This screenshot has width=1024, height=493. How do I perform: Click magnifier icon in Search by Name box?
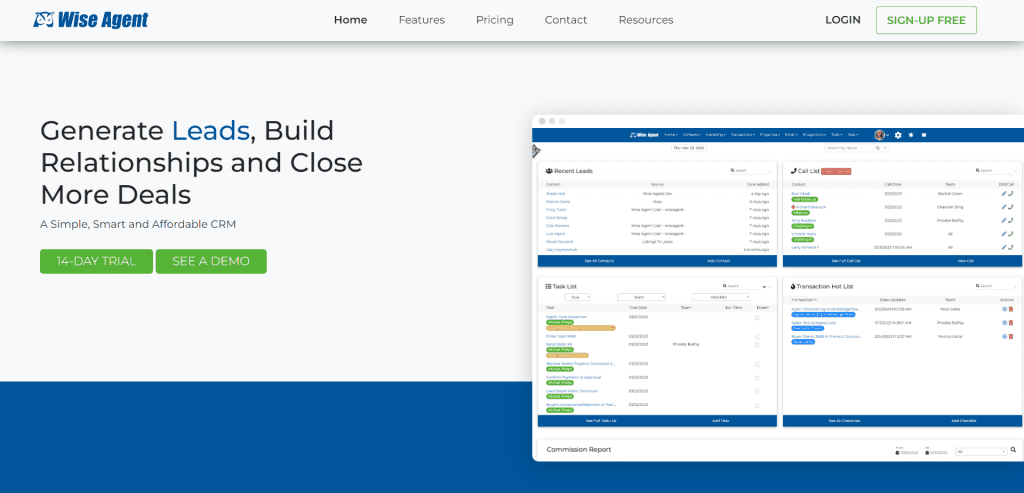point(878,148)
